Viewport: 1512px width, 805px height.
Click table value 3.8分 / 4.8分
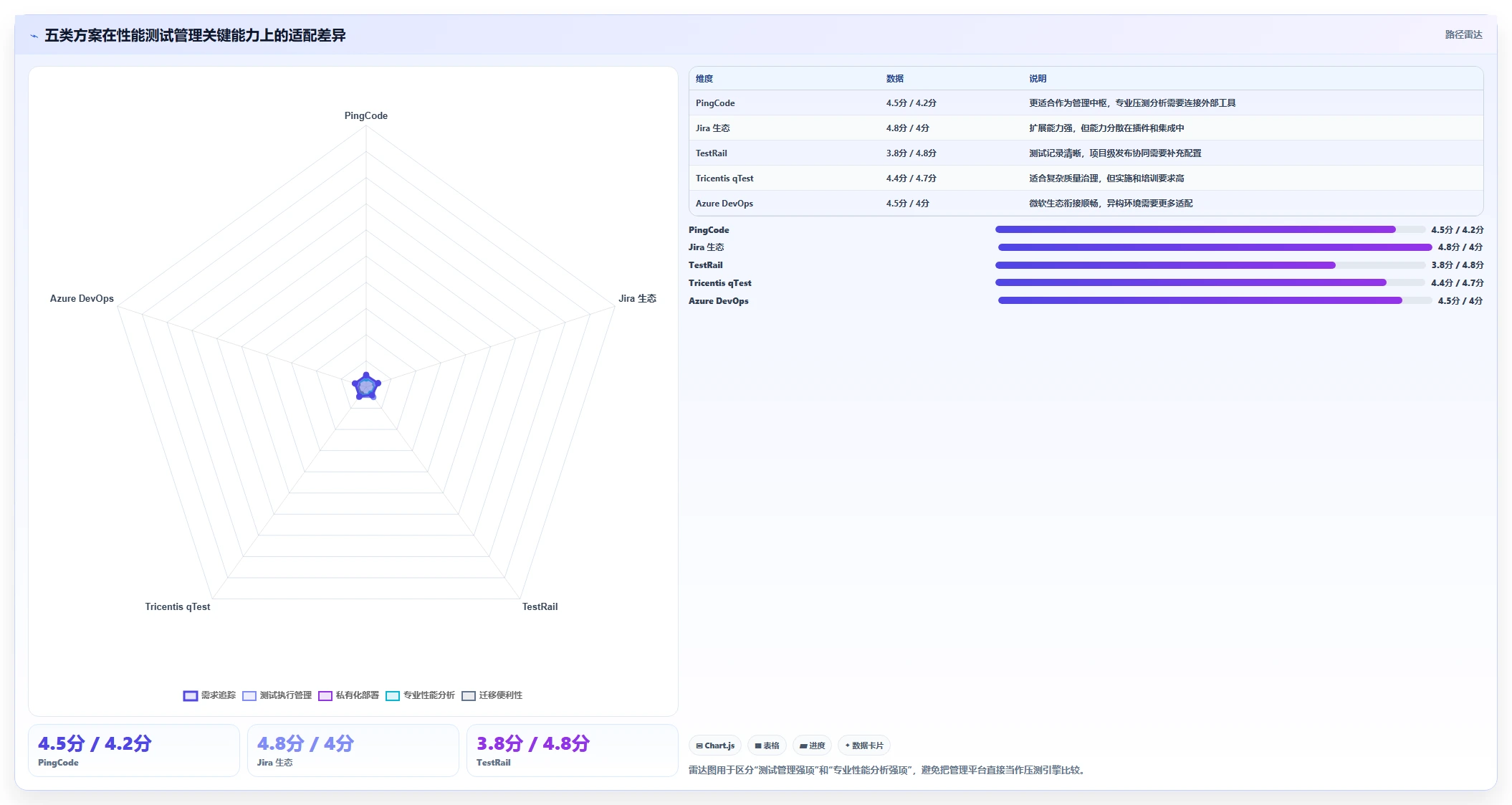[911, 153]
